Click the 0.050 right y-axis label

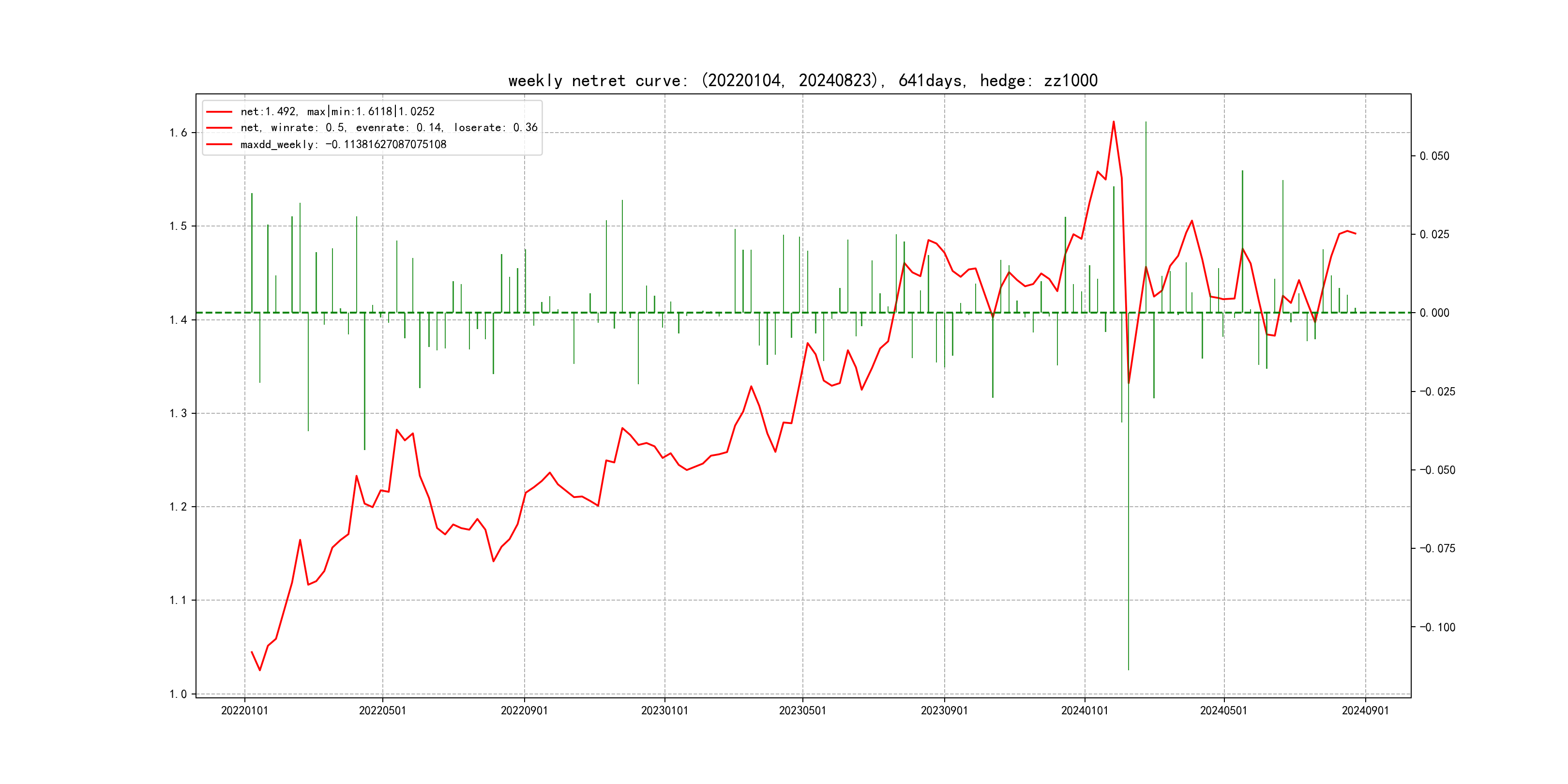1434,156
